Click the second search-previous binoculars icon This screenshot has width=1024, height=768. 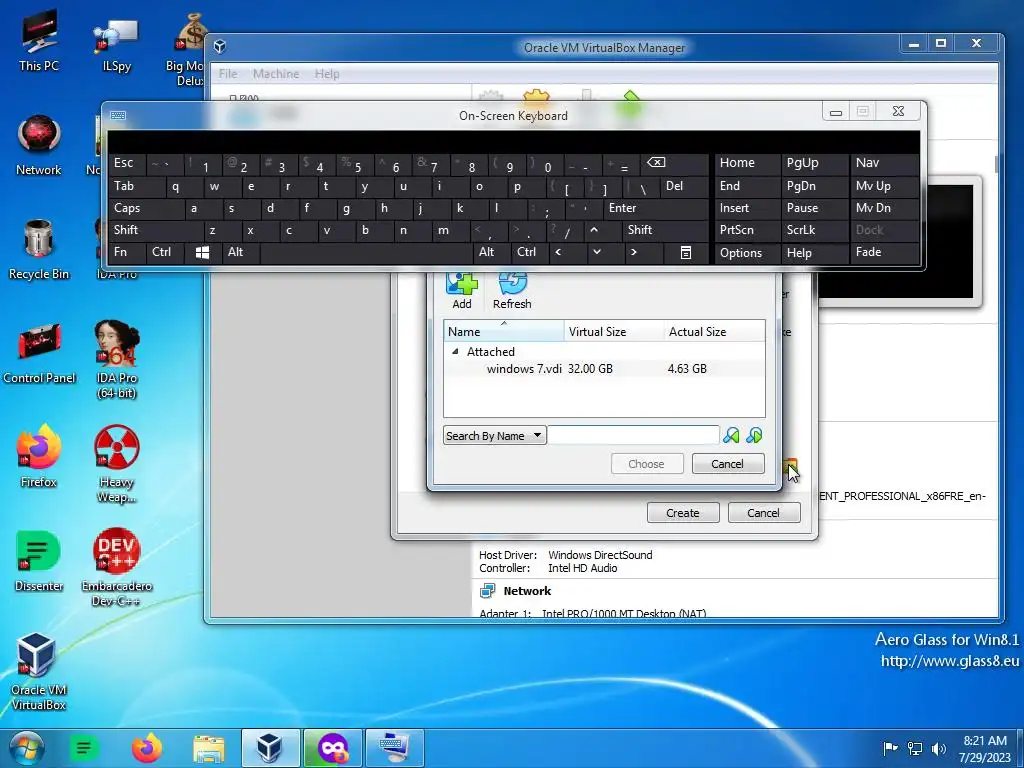click(754, 435)
